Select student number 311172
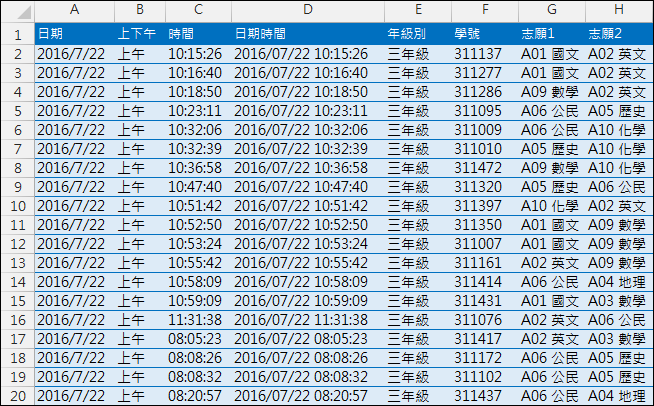Screen dimensions: 654x406 (485, 358)
